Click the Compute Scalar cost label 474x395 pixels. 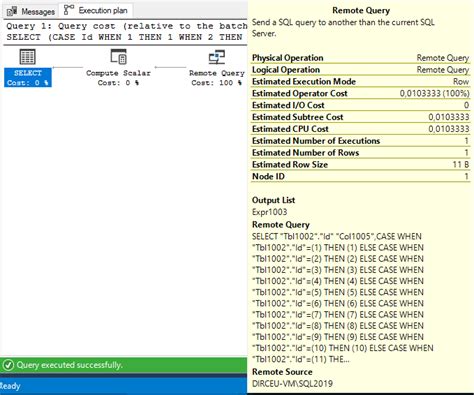(x=118, y=78)
